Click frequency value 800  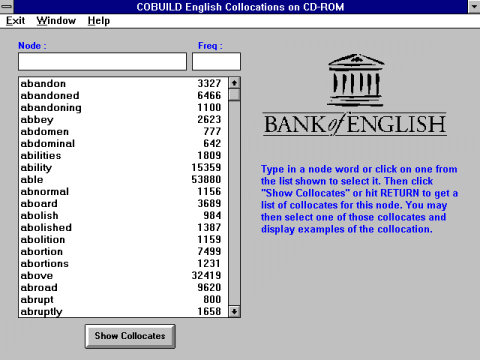click(x=212, y=299)
